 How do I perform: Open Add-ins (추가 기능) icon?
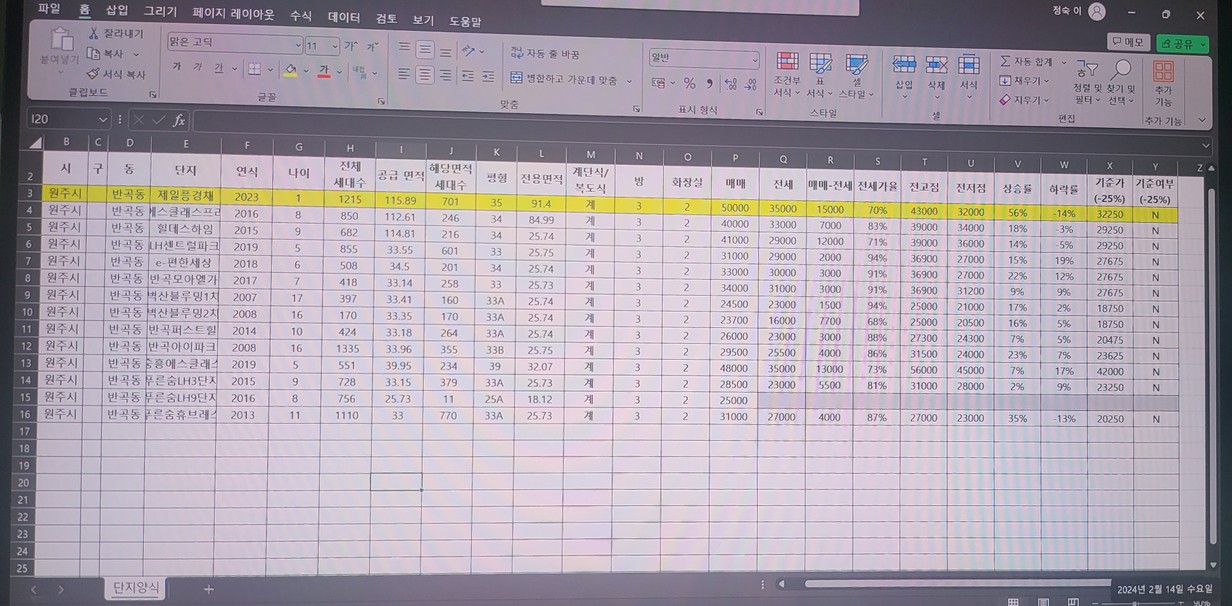(x=1163, y=83)
